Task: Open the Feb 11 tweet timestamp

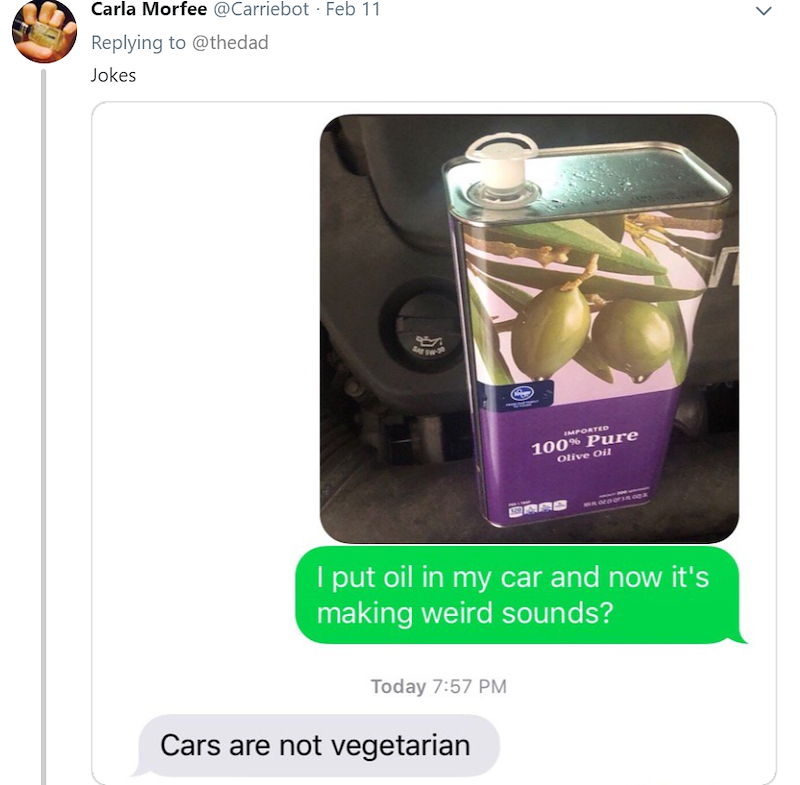Action: click(353, 9)
